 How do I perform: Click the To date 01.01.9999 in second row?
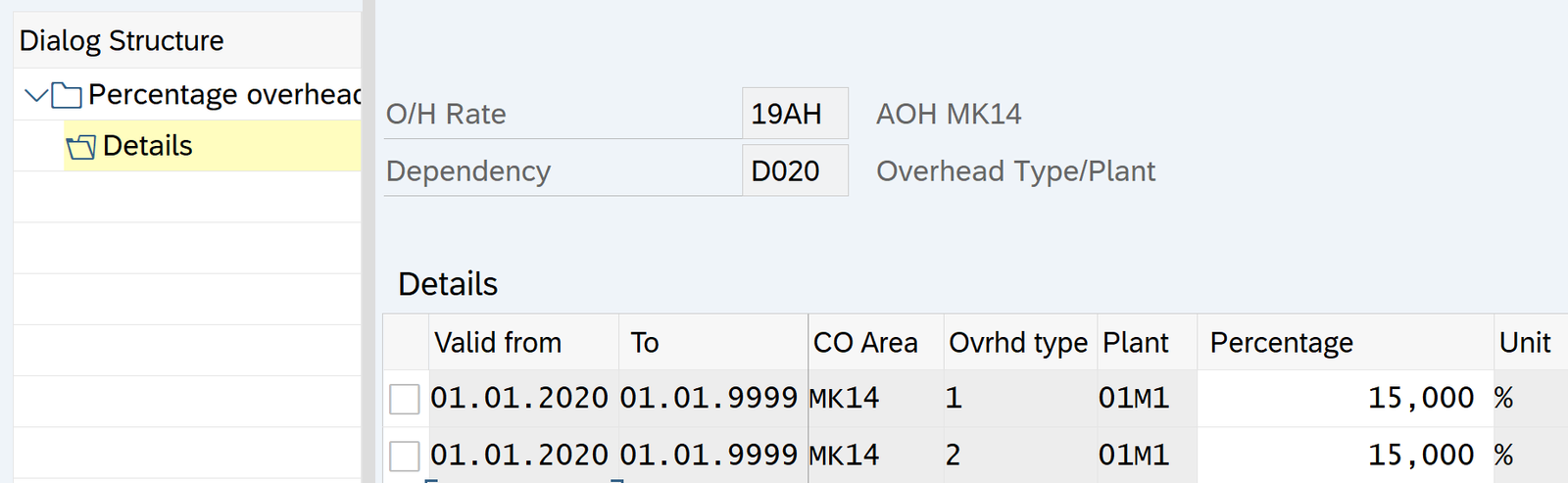(709, 456)
